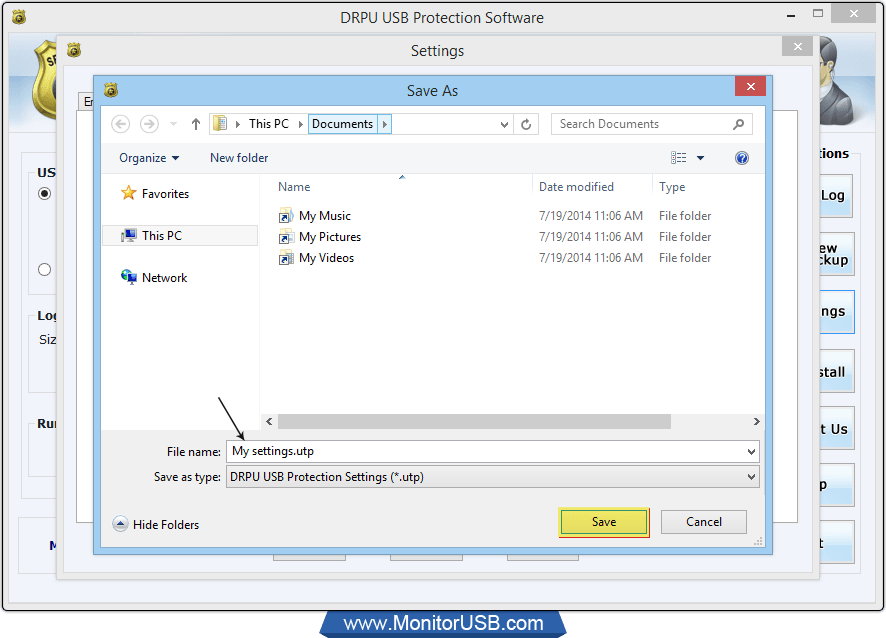Open the File name dropdown arrow

[751, 452]
